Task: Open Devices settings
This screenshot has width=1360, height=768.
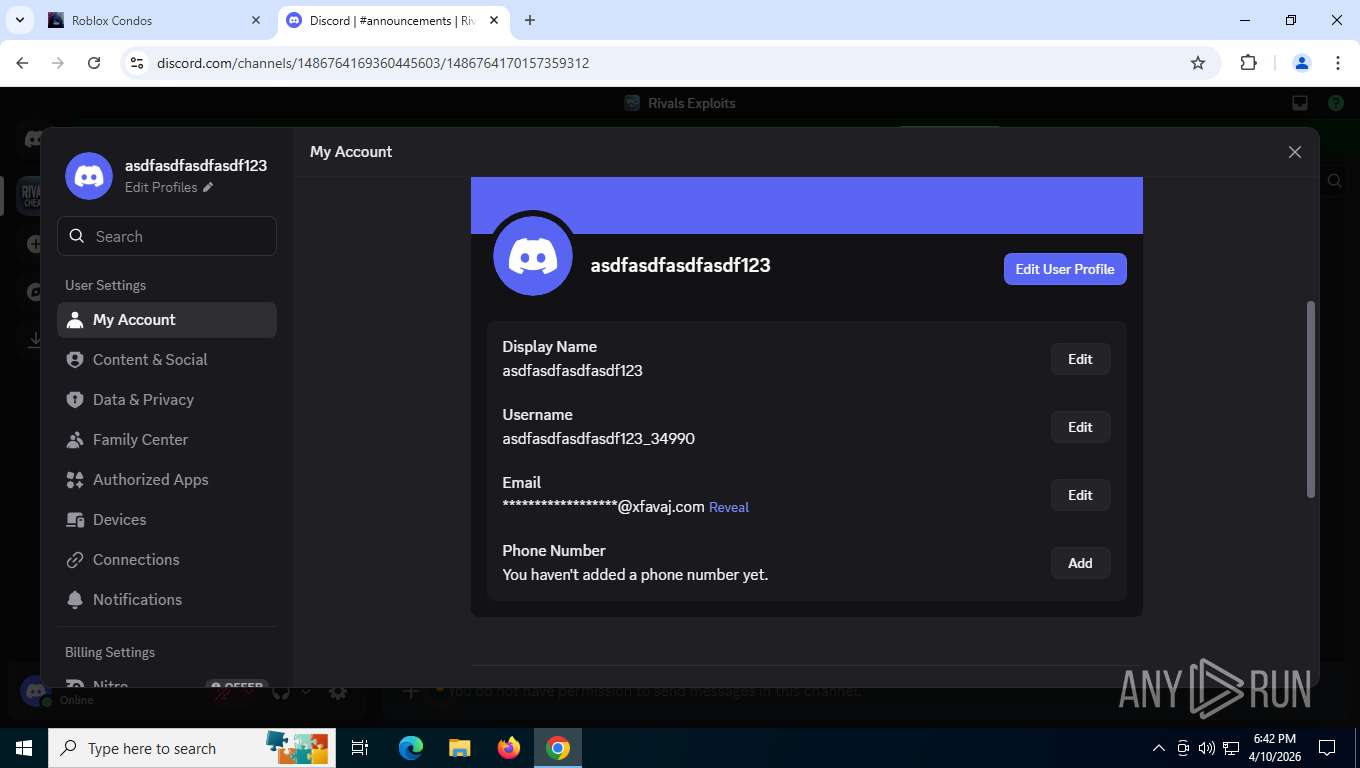Action: click(167, 520)
